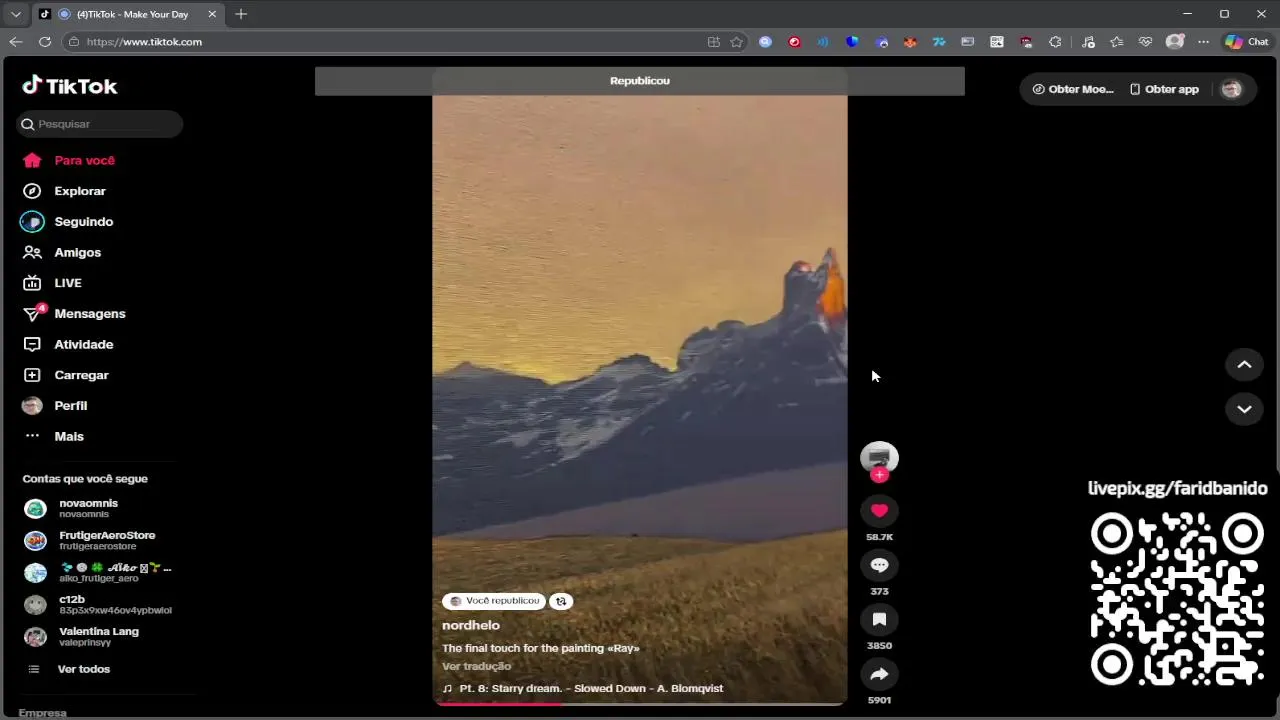Reload the page with refresh icon
This screenshot has width=1280, height=720.
click(45, 42)
